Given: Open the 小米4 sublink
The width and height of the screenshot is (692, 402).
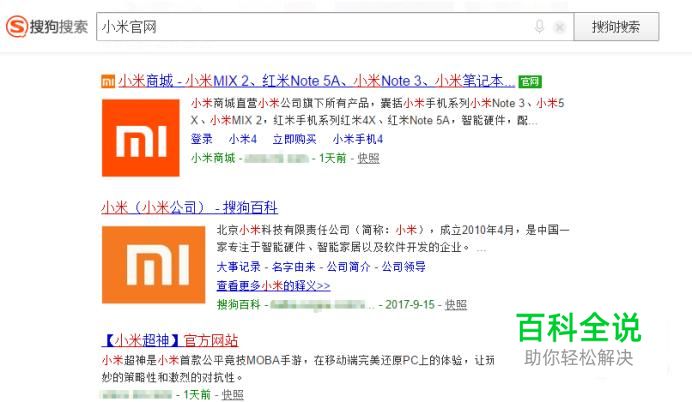Looking at the screenshot, I should [243, 139].
